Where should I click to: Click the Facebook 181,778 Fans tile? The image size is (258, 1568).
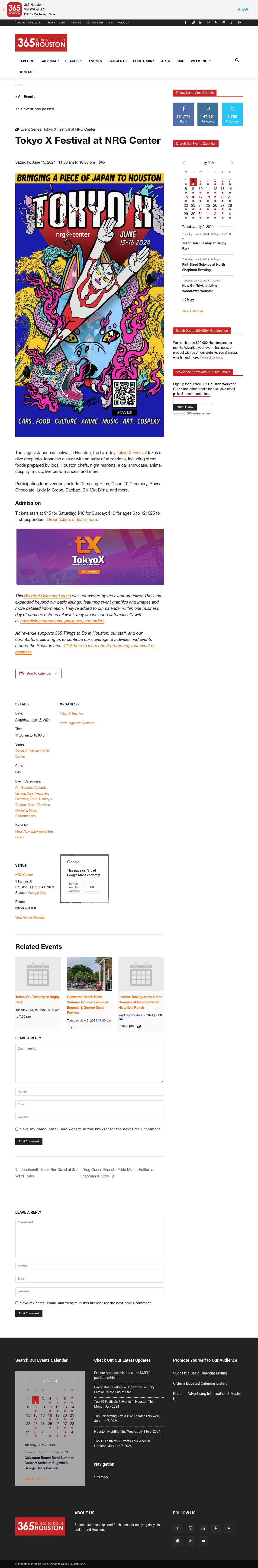click(x=183, y=114)
